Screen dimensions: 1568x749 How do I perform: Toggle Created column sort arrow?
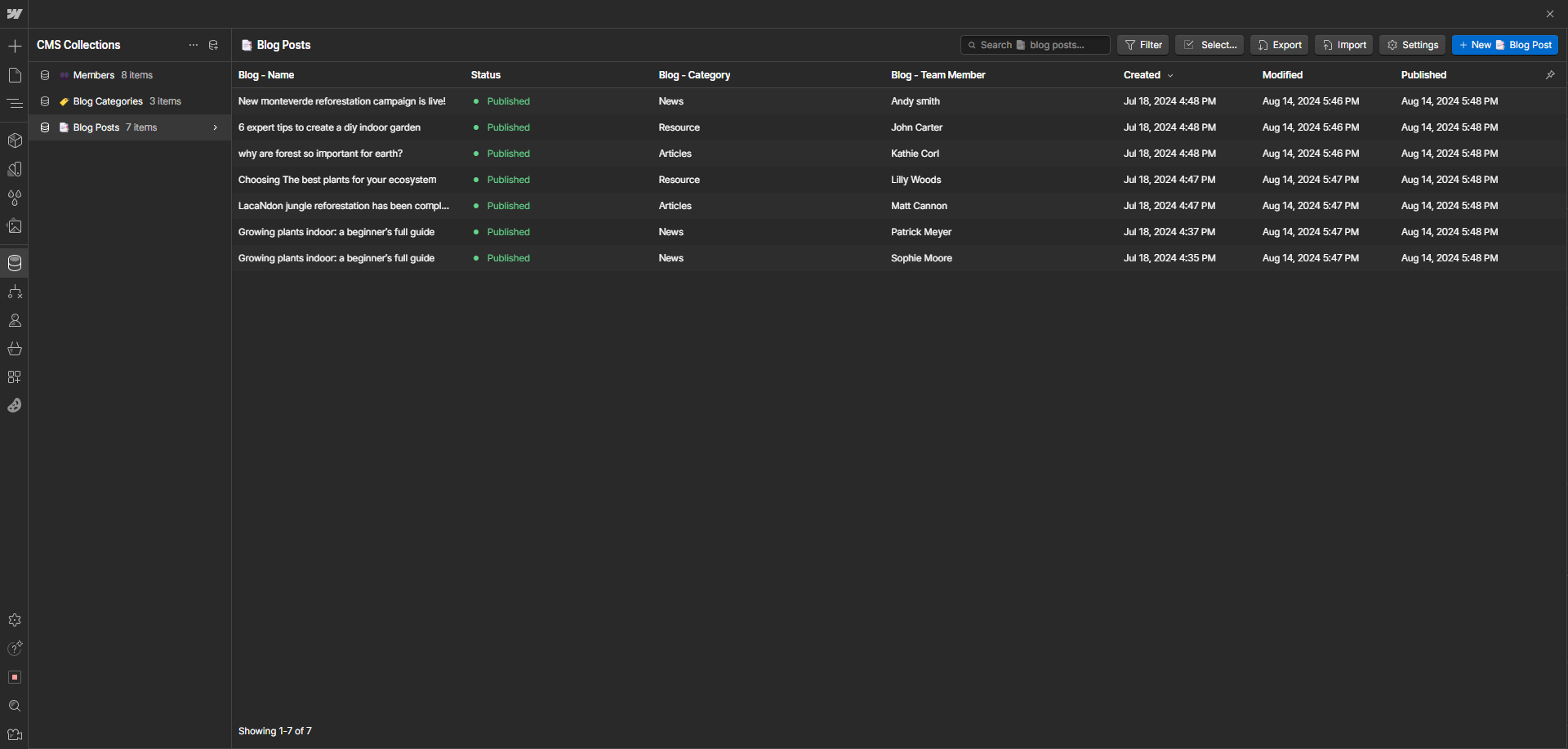click(1170, 75)
